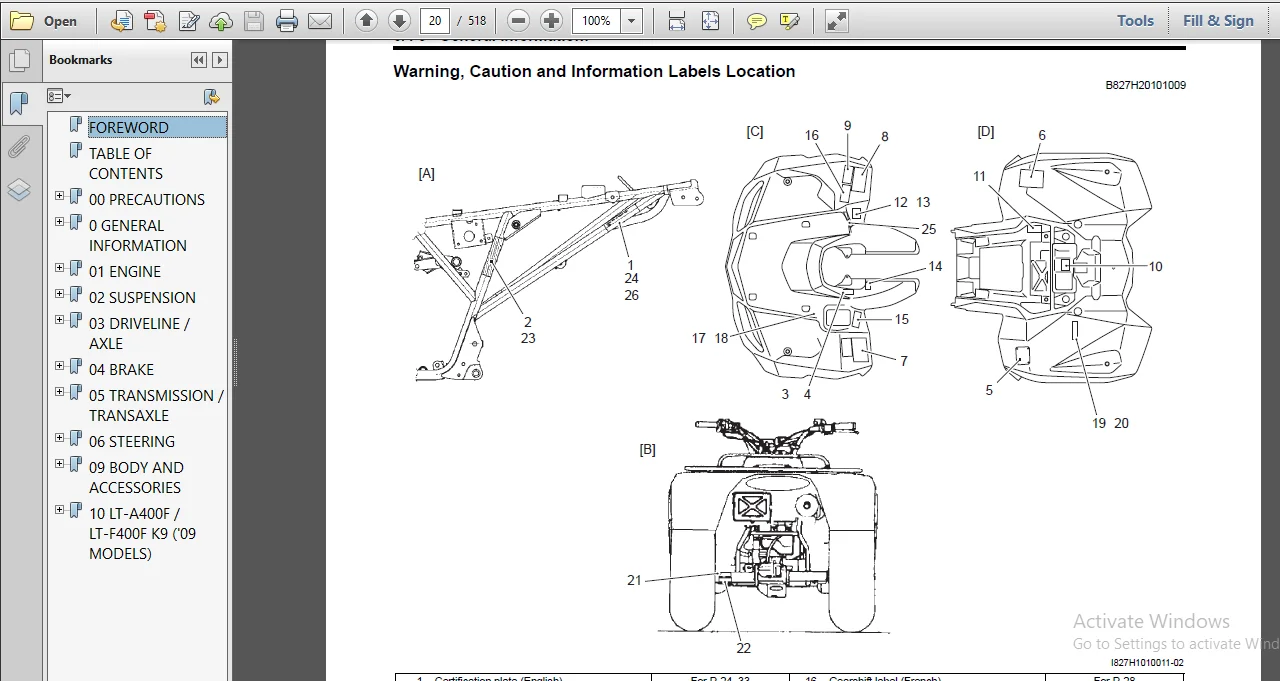Click the heading Warning, Caution and Information Labels Location

(594, 71)
